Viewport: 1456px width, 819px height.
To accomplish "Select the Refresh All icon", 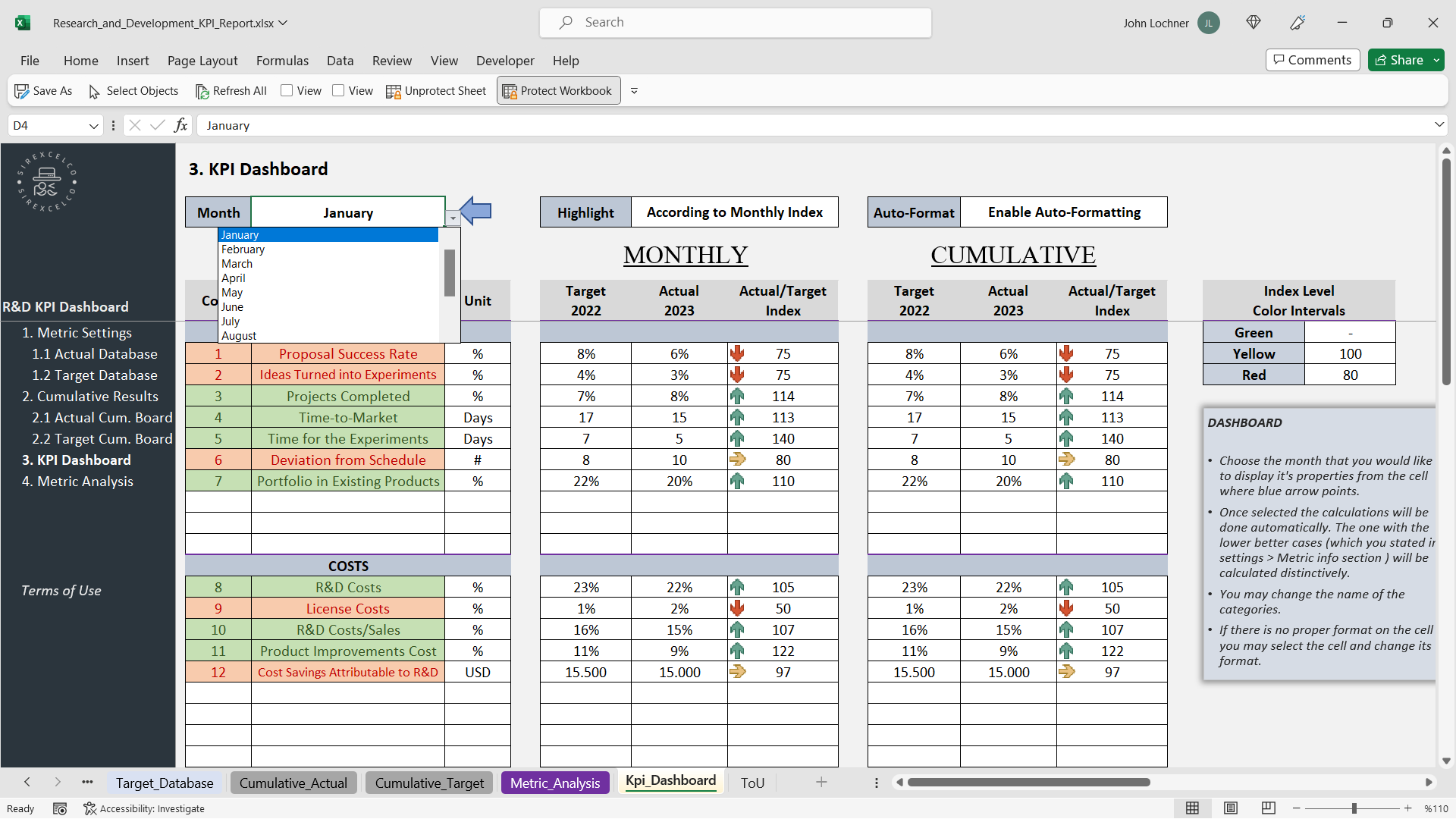I will click(203, 91).
